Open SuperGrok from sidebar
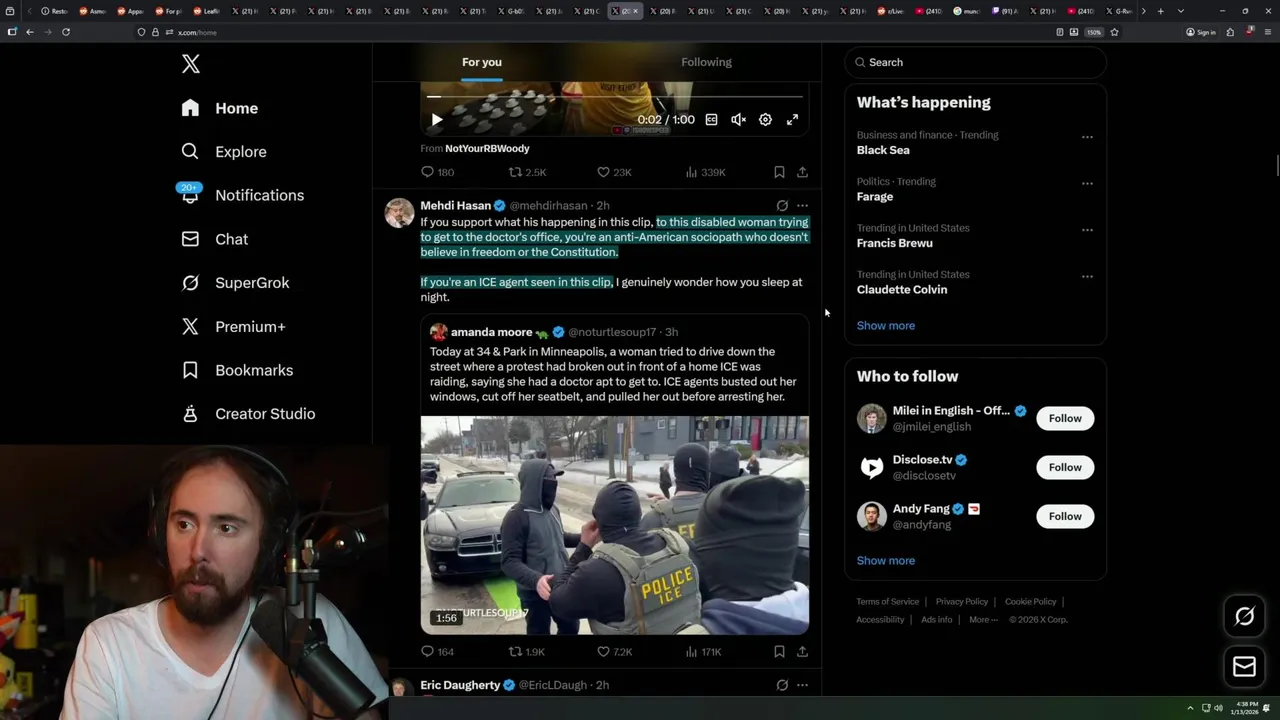The image size is (1280, 720). pos(235,283)
